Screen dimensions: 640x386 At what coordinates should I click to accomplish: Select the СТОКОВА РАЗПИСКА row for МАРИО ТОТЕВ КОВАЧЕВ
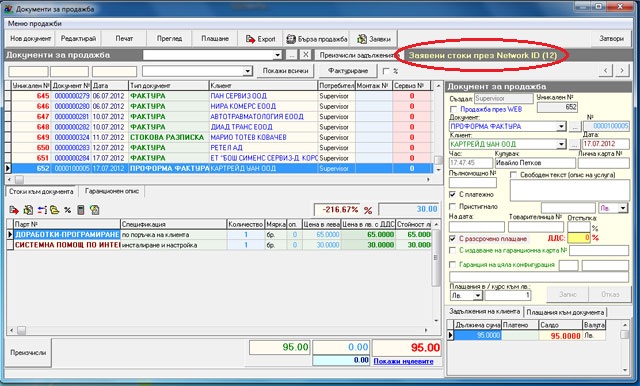(x=218, y=138)
